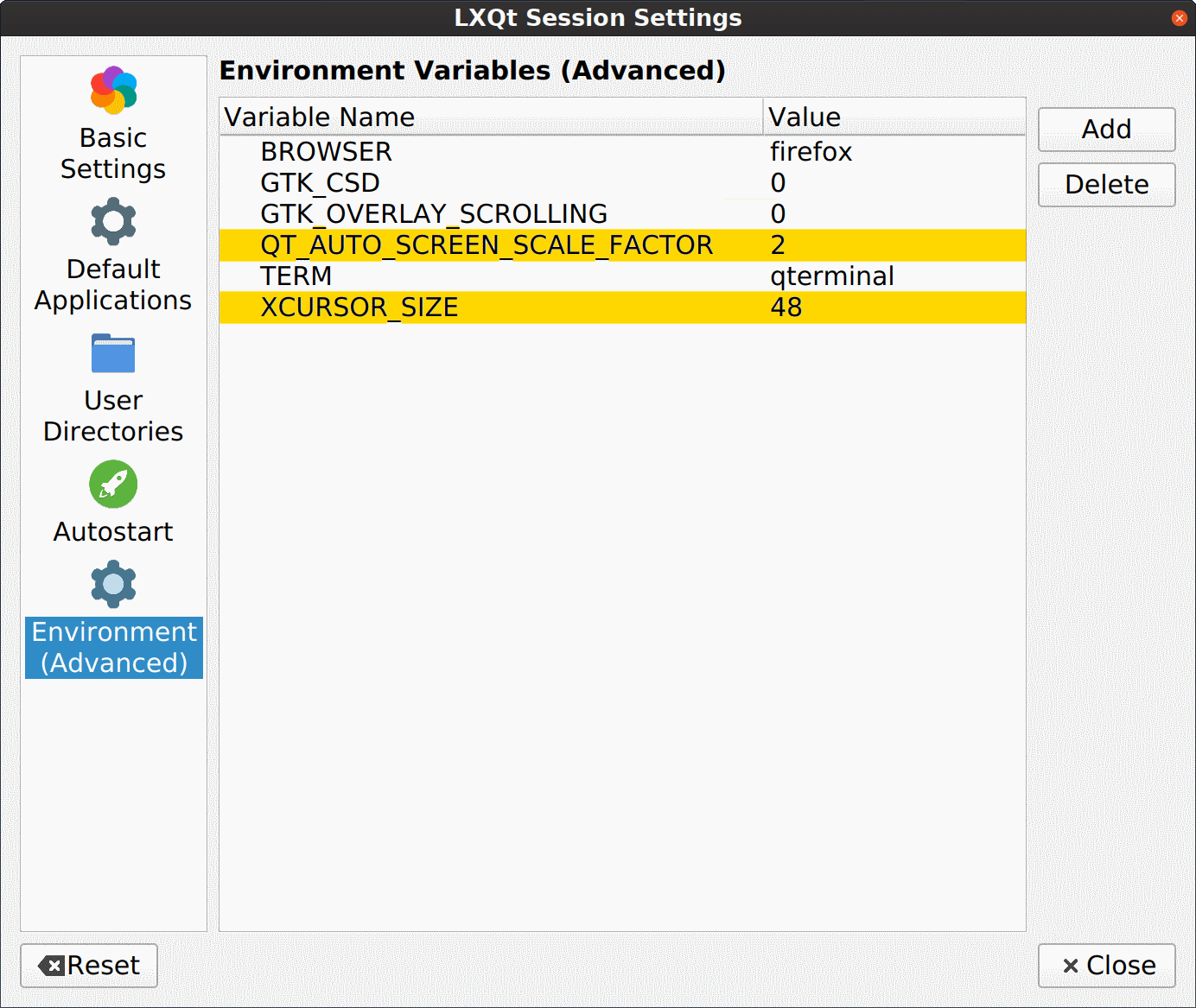Reset session settings to defaults
This screenshot has height=1008, width=1196.
[89, 966]
